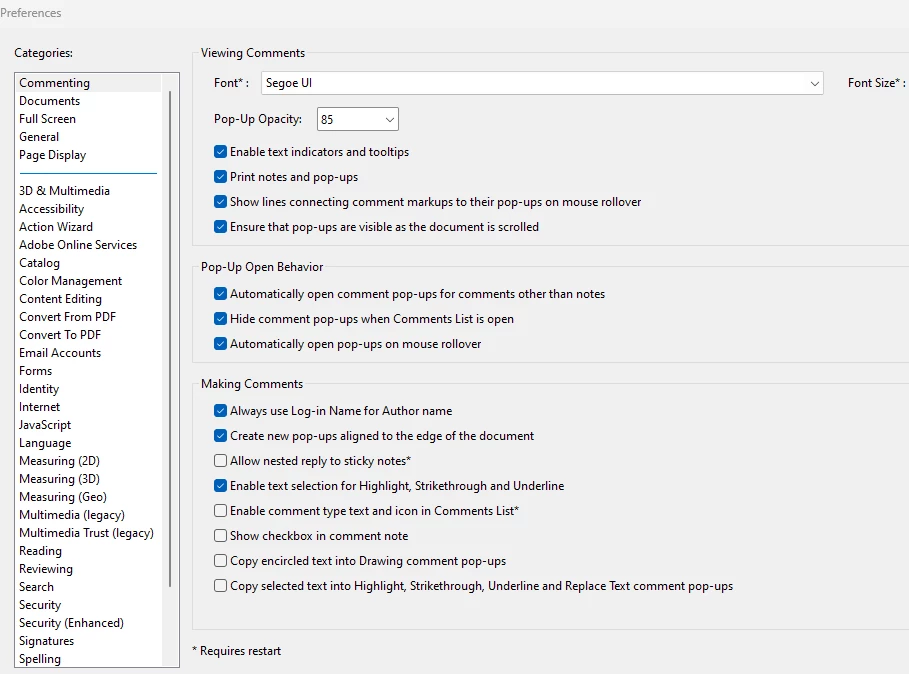
Task: Choose Convert To PDF category
Action: click(89, 334)
